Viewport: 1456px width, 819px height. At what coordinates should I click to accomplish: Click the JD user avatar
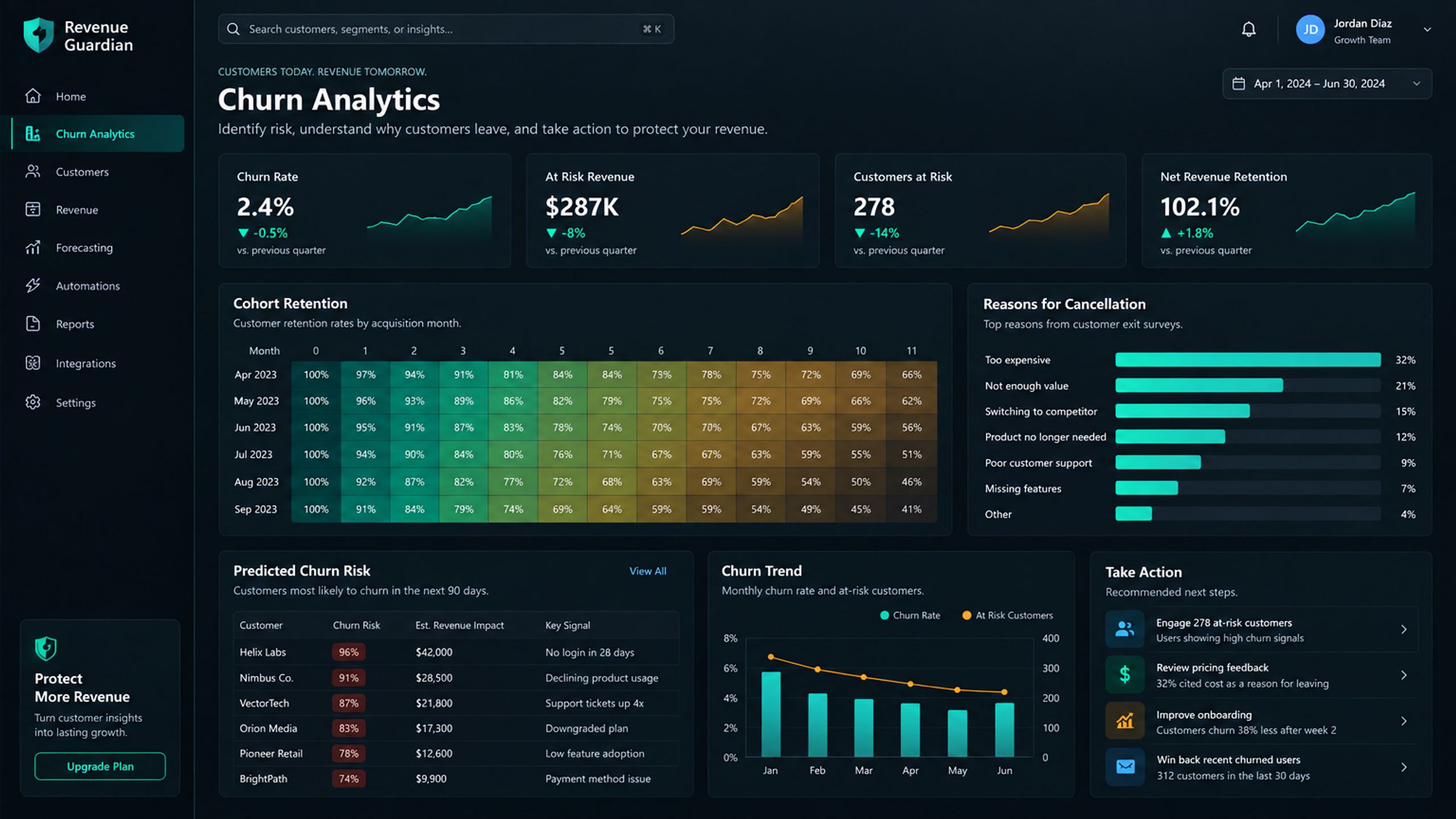(x=1310, y=30)
